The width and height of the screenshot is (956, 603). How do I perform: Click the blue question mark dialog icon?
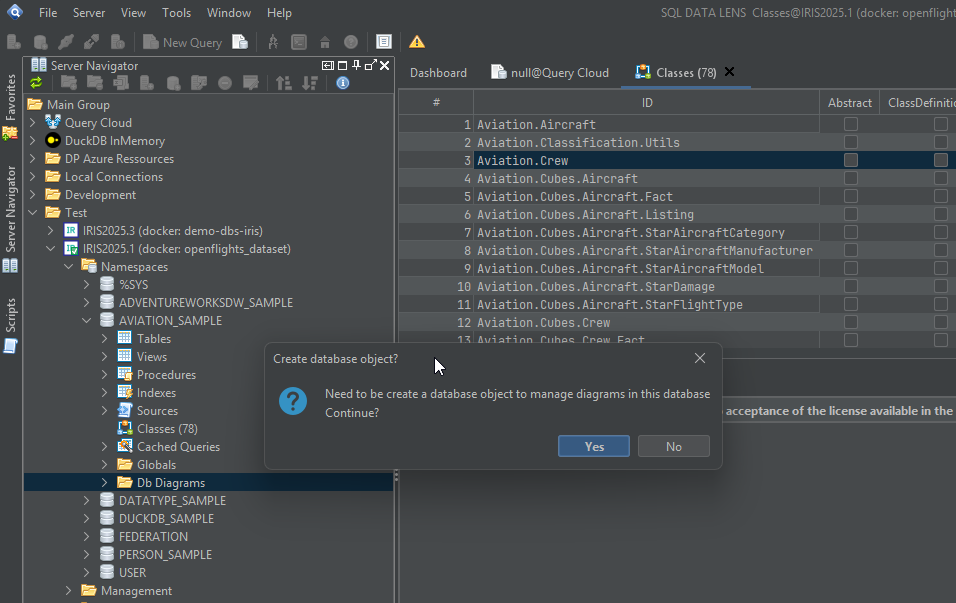[x=293, y=401]
